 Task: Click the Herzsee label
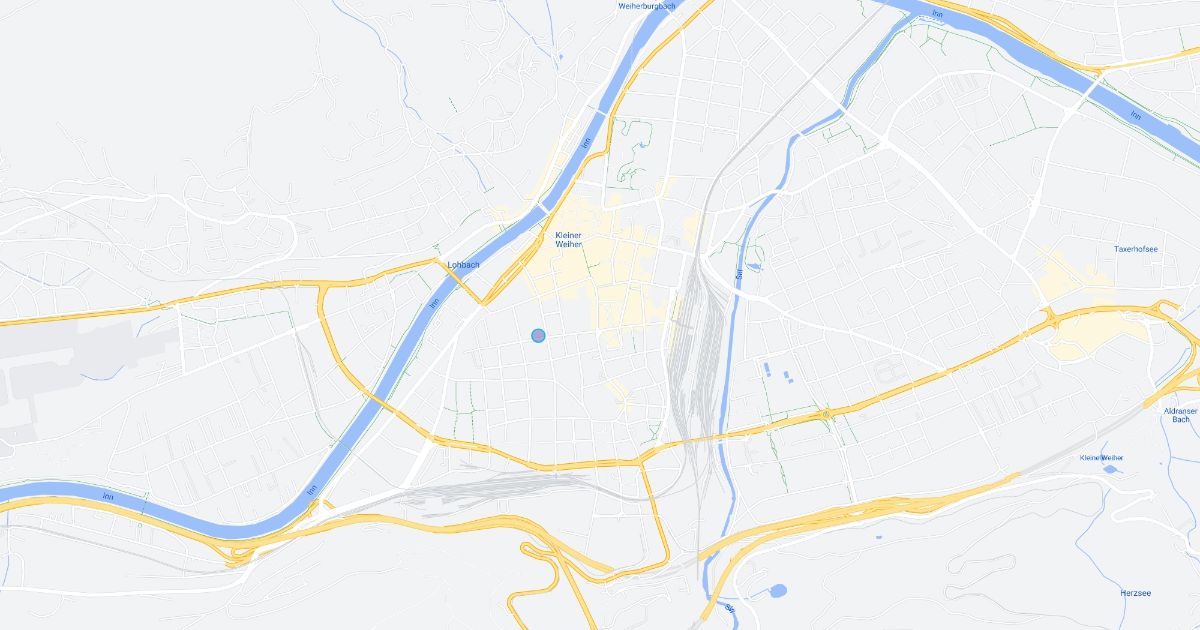1135,593
